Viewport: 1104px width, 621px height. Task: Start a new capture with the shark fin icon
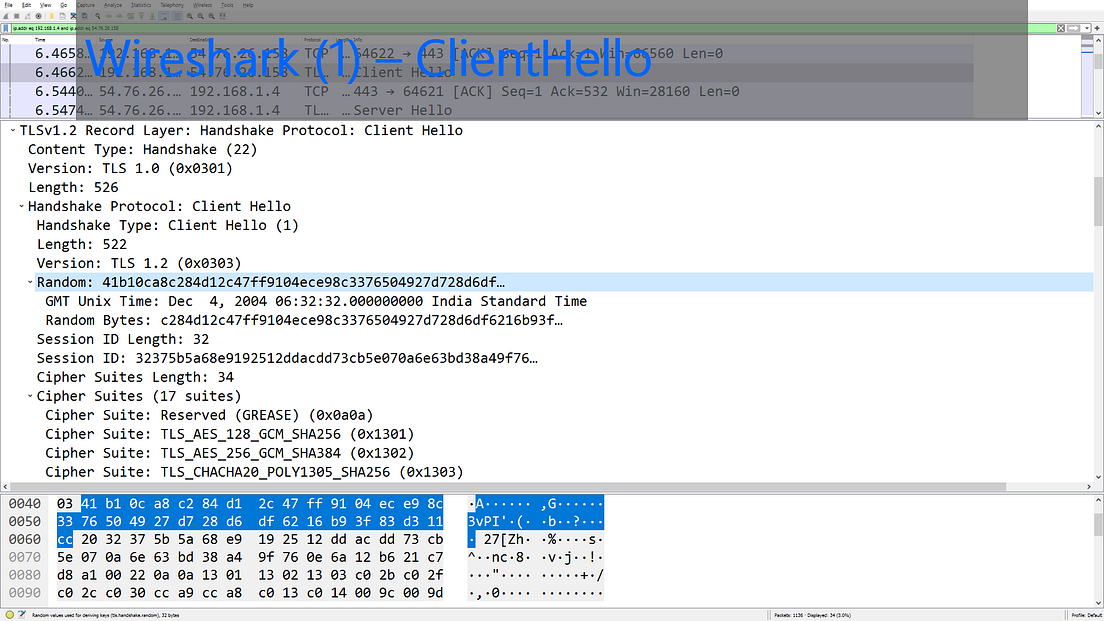click(x=6, y=16)
